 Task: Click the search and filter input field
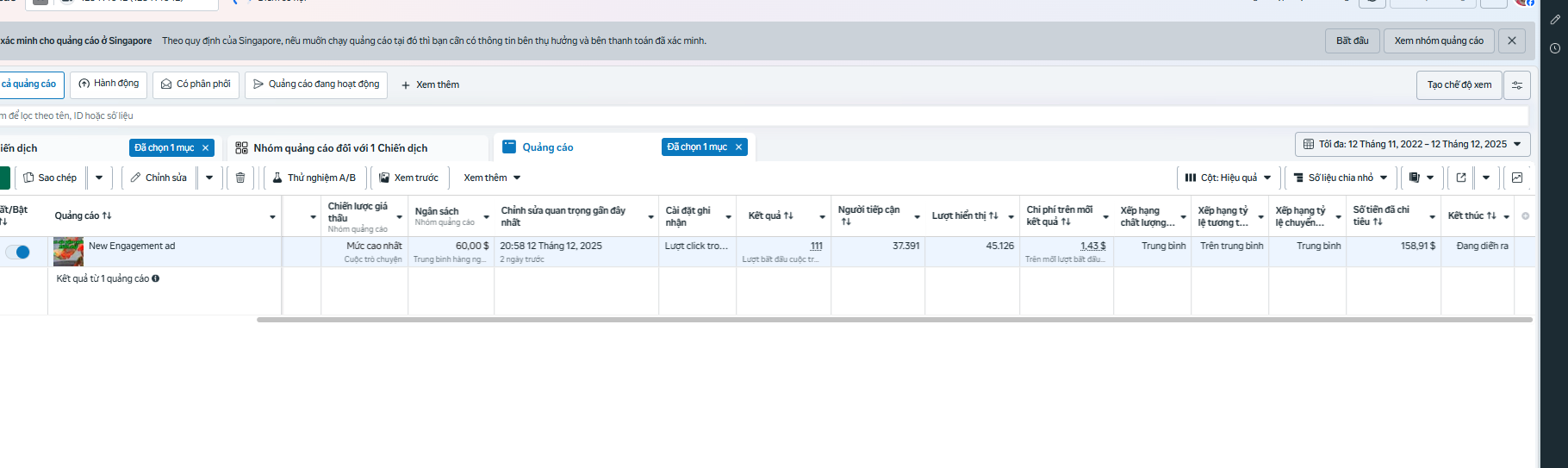point(764,115)
